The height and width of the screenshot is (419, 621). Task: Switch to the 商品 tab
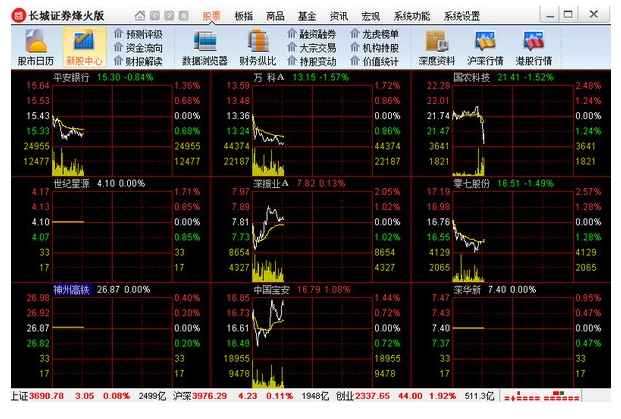(275, 16)
